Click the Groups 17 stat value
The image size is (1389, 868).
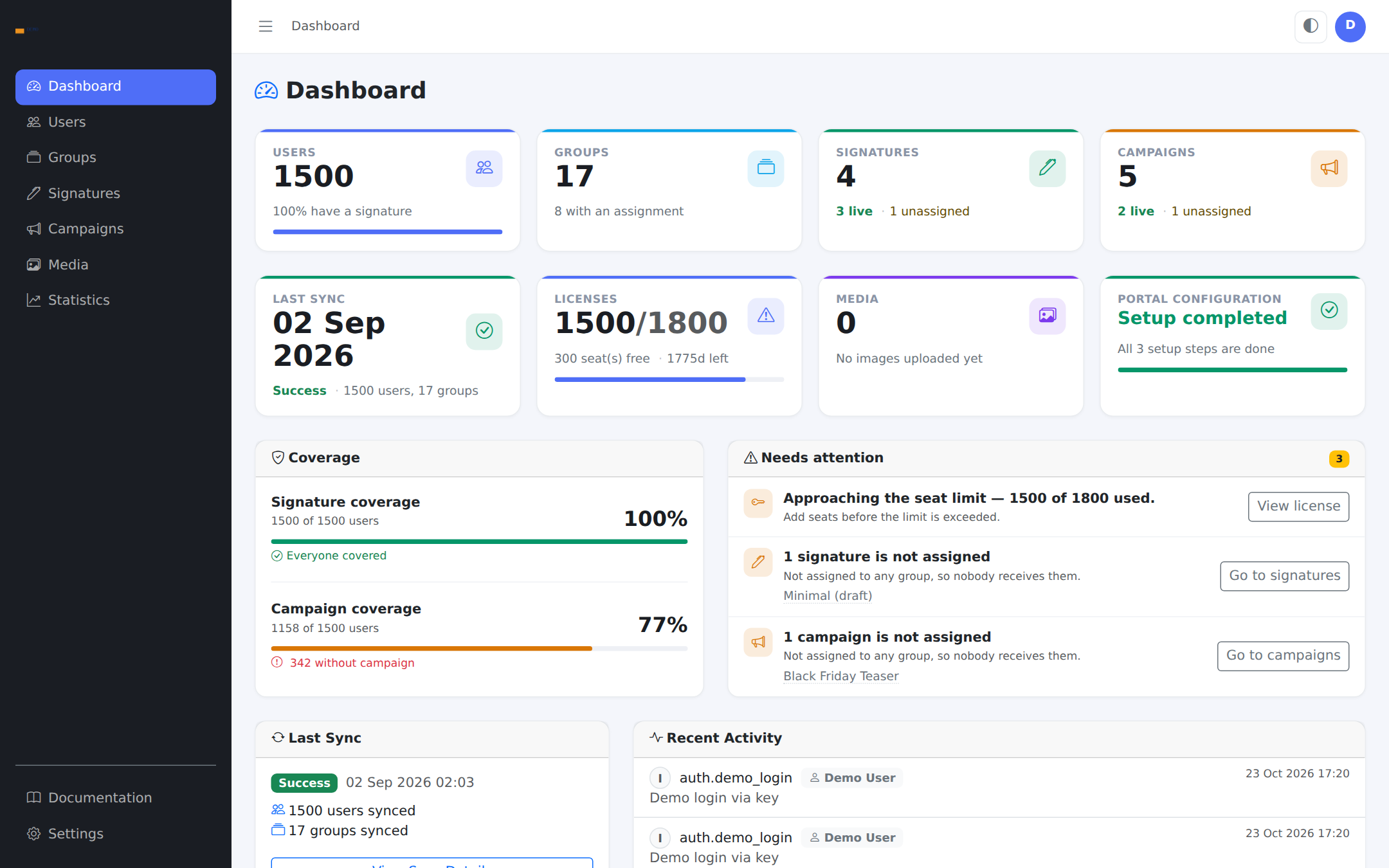click(574, 177)
